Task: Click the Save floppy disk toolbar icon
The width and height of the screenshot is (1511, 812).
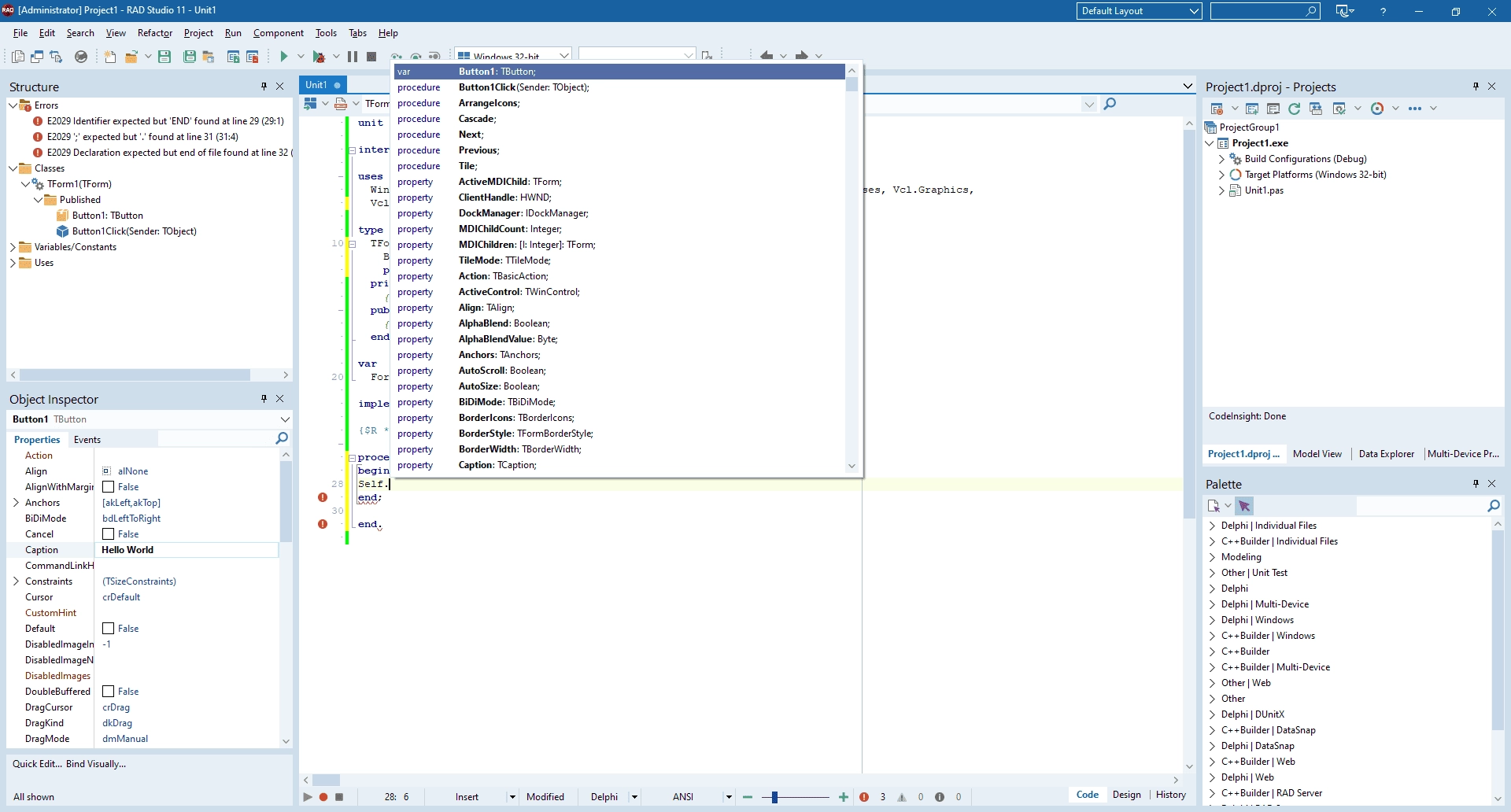Action: [x=164, y=57]
